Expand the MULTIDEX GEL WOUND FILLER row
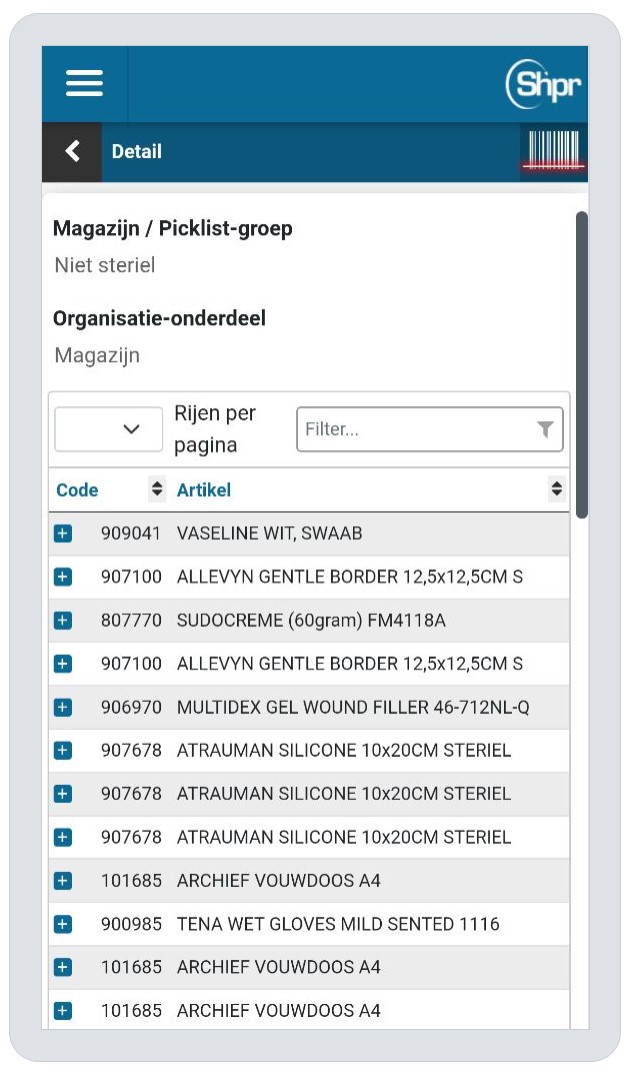The image size is (629, 1072). (63, 708)
